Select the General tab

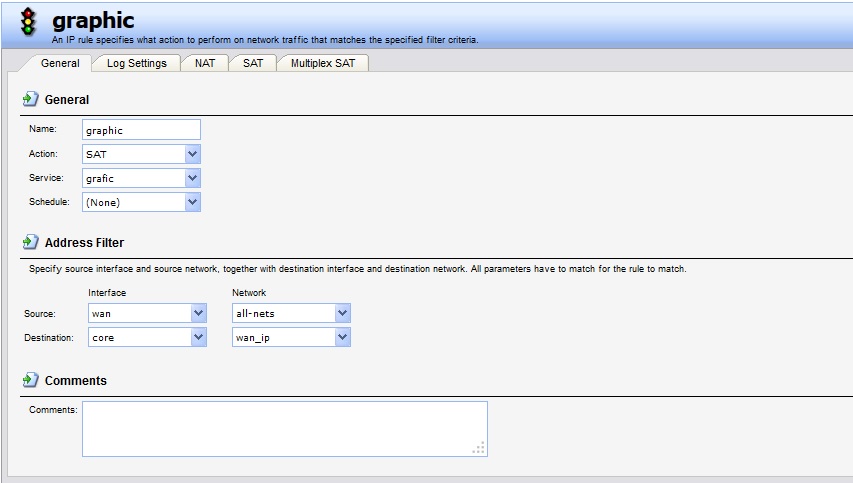click(x=60, y=63)
